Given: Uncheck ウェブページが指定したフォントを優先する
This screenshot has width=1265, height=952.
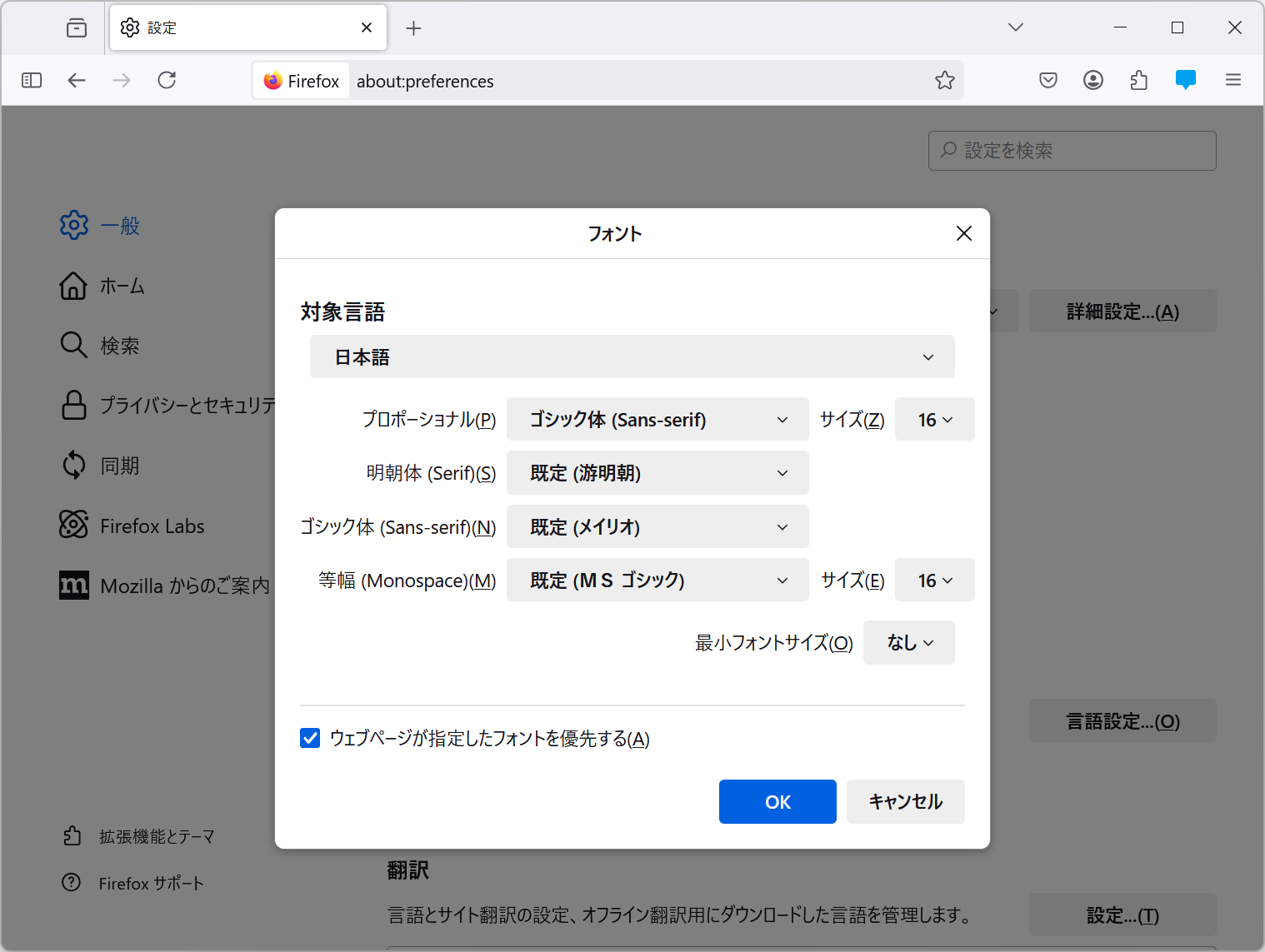Looking at the screenshot, I should coord(309,738).
